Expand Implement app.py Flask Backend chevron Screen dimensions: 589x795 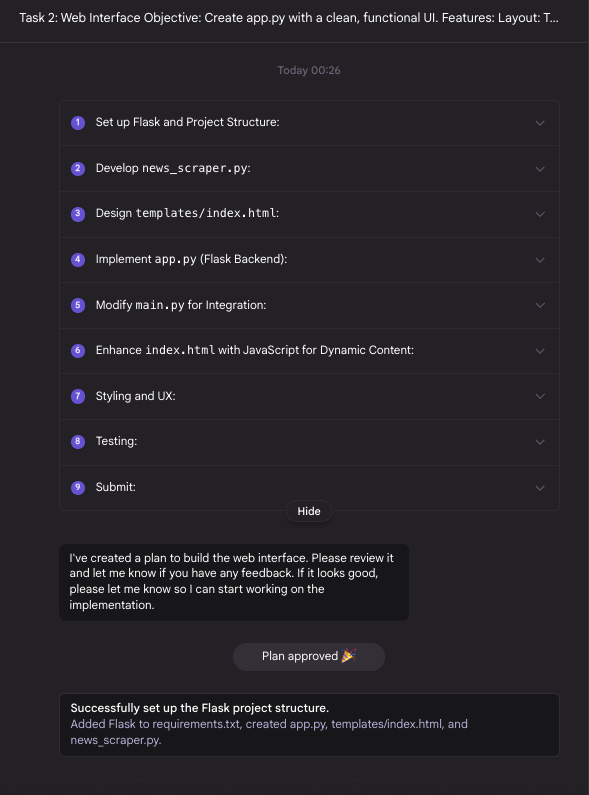tap(540, 260)
